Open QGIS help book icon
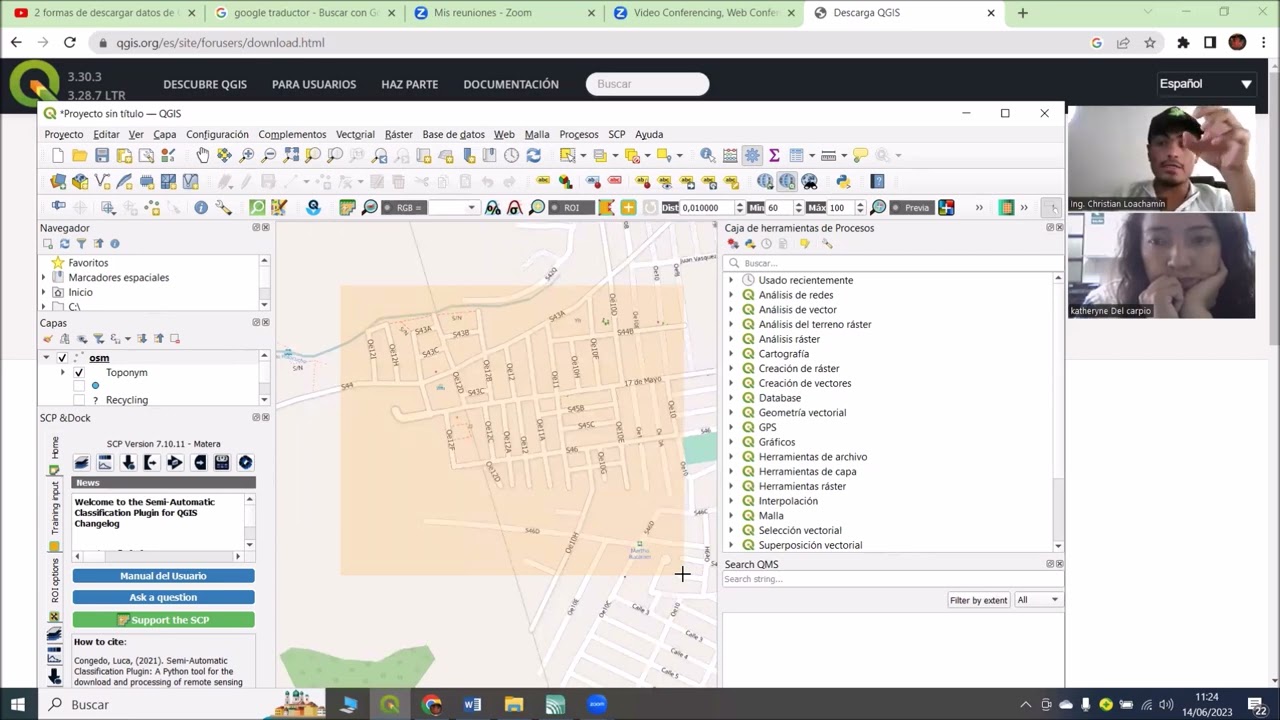 coord(877,181)
